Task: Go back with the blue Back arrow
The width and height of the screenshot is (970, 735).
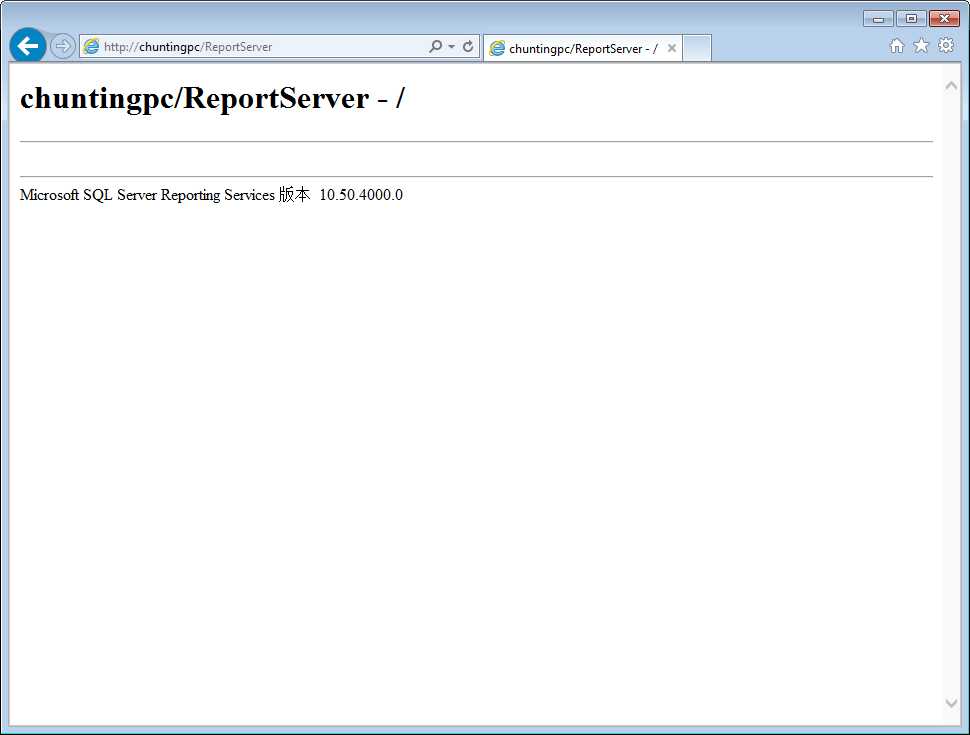Action: click(28, 46)
